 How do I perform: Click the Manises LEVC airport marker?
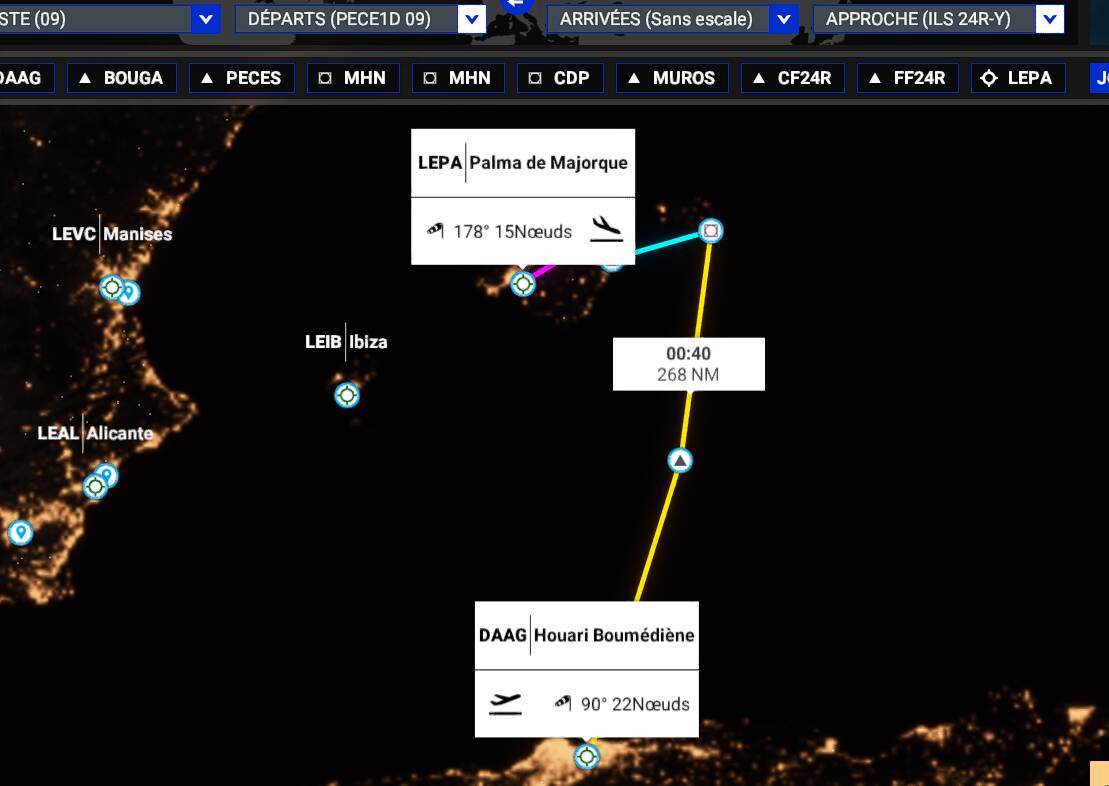[112, 287]
